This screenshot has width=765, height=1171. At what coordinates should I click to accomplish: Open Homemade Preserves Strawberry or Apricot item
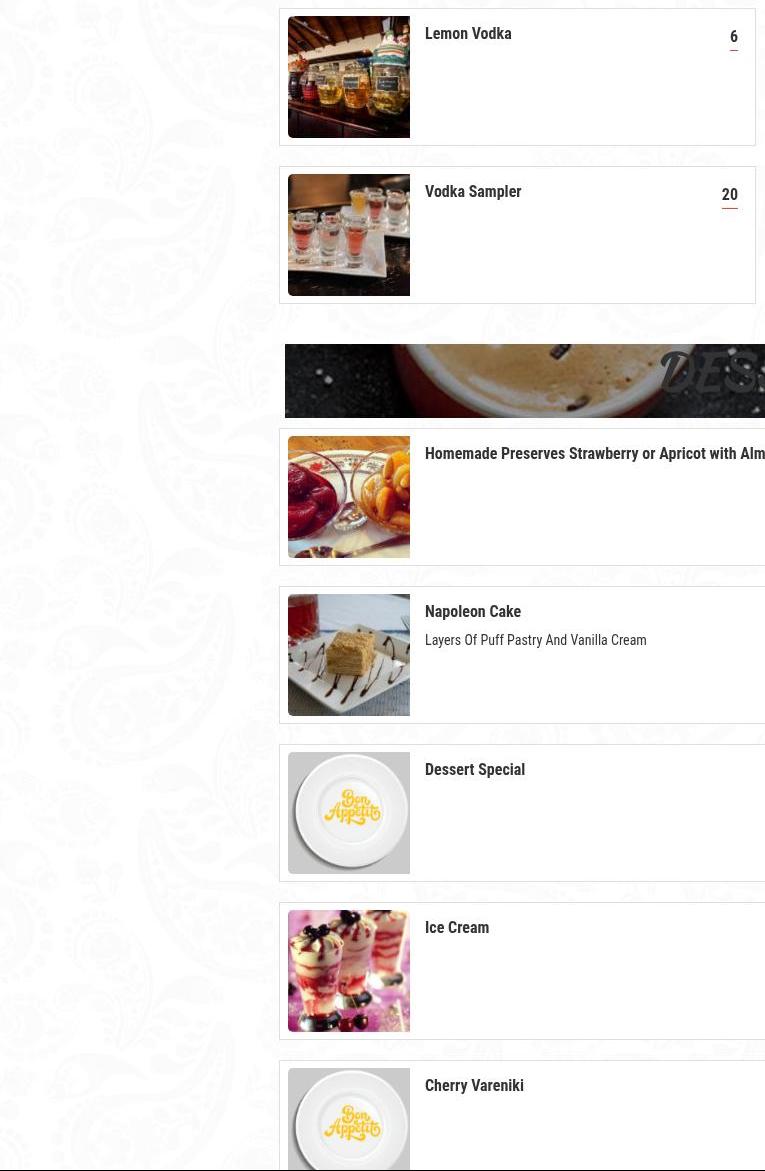tap(595, 453)
